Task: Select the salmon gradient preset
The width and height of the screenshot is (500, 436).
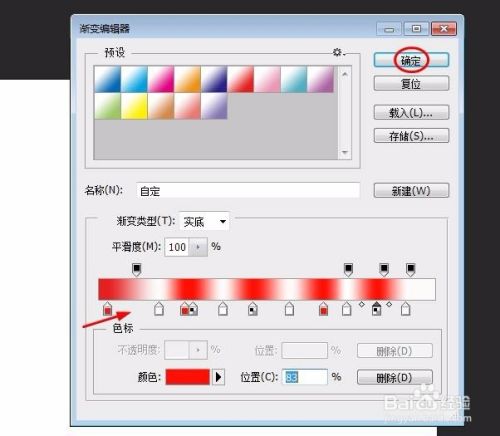Action: 187,106
